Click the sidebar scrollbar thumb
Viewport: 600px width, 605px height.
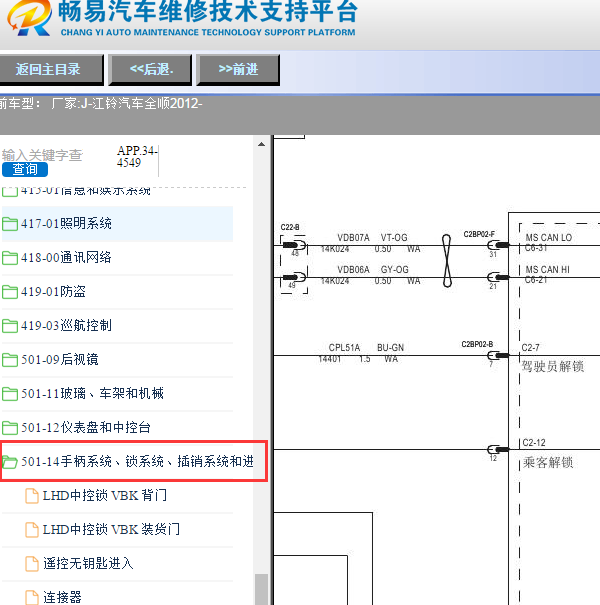click(262, 590)
